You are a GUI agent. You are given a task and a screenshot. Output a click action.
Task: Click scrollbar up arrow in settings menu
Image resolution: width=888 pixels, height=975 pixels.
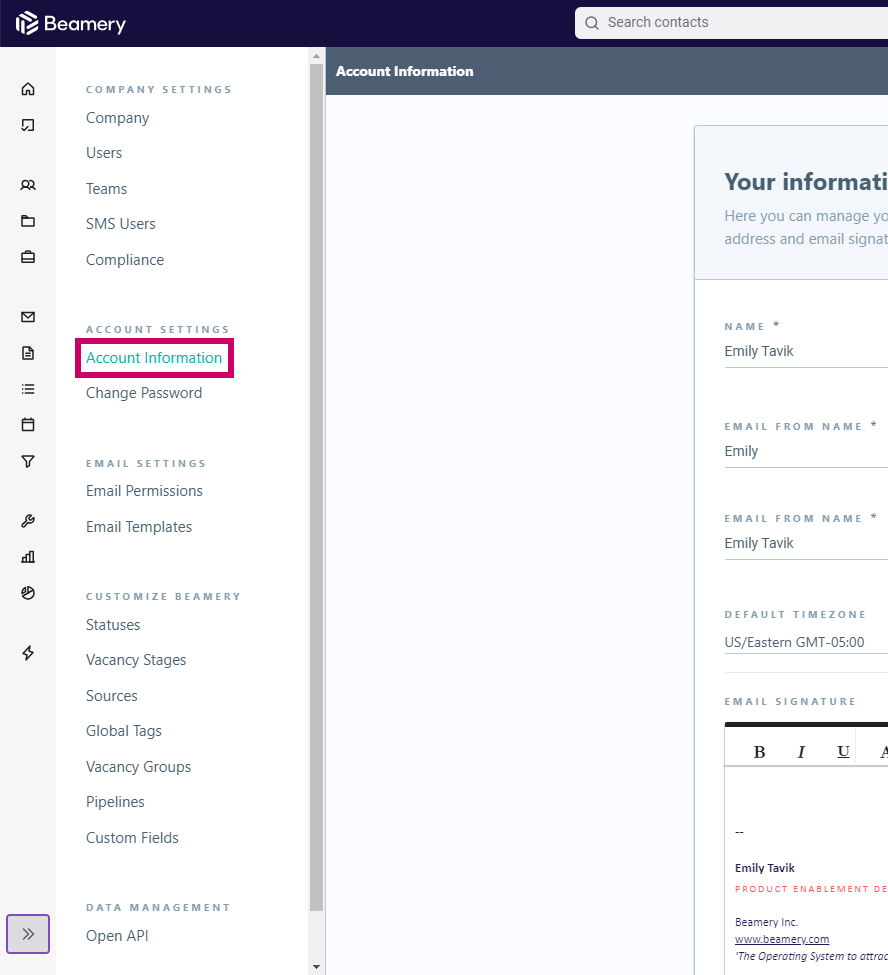[317, 56]
